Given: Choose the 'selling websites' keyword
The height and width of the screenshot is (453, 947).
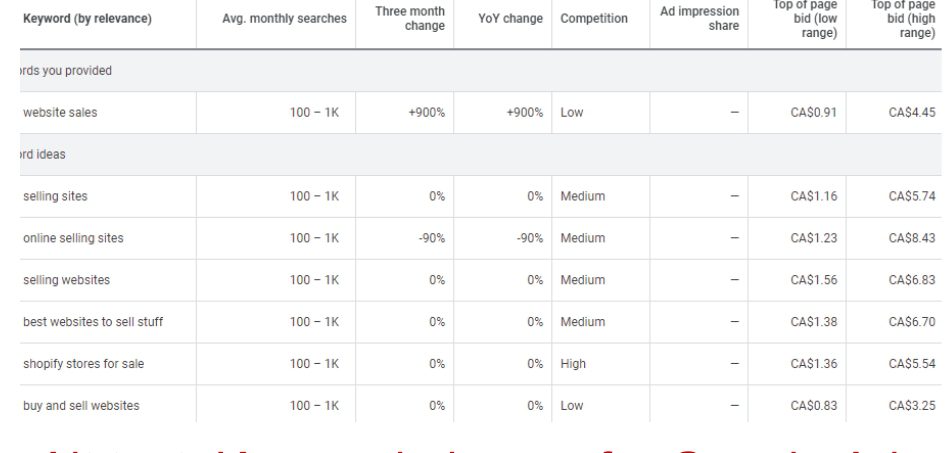Looking at the screenshot, I should coord(64,280).
